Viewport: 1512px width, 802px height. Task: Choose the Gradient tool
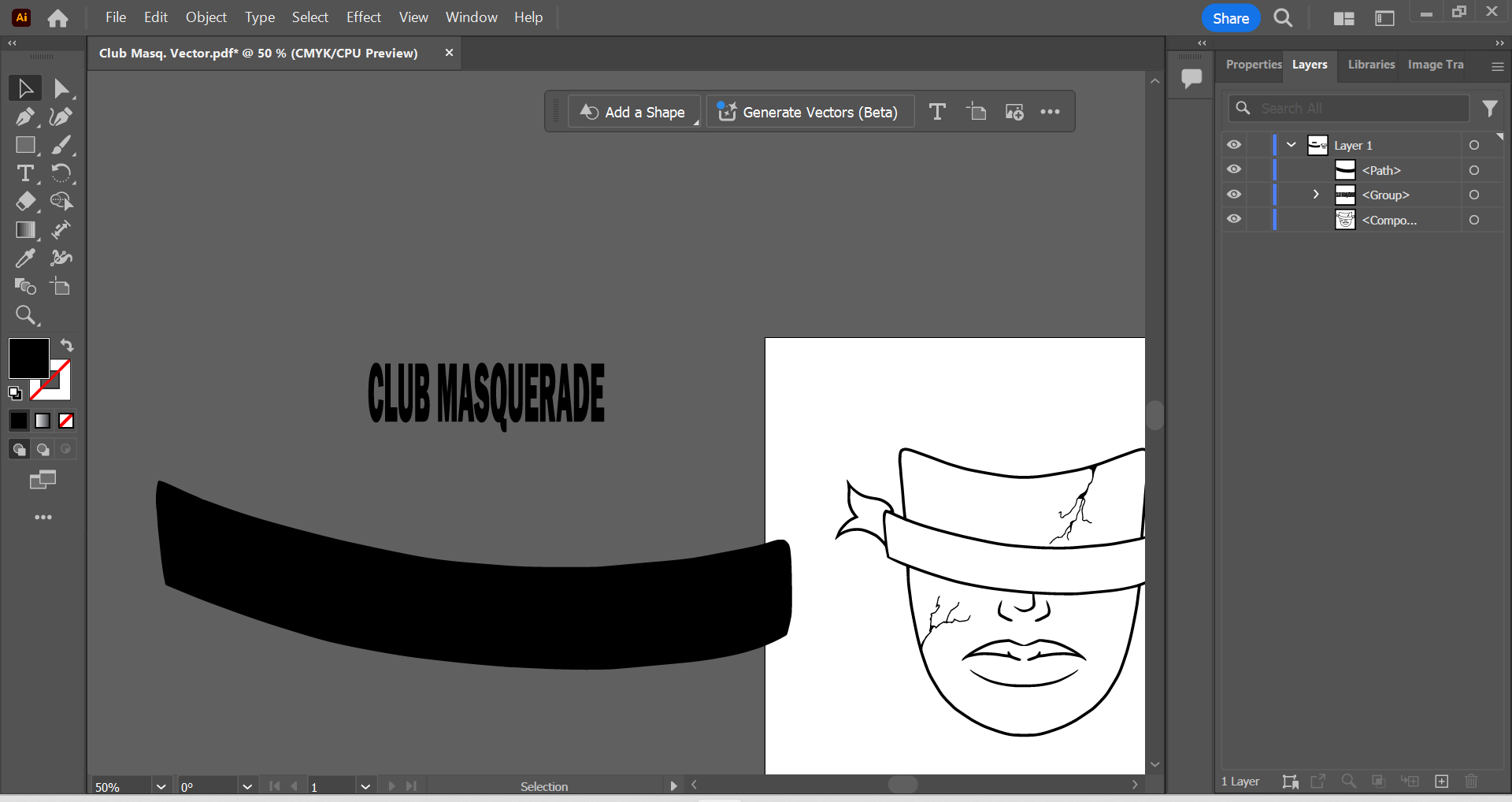[x=26, y=230]
